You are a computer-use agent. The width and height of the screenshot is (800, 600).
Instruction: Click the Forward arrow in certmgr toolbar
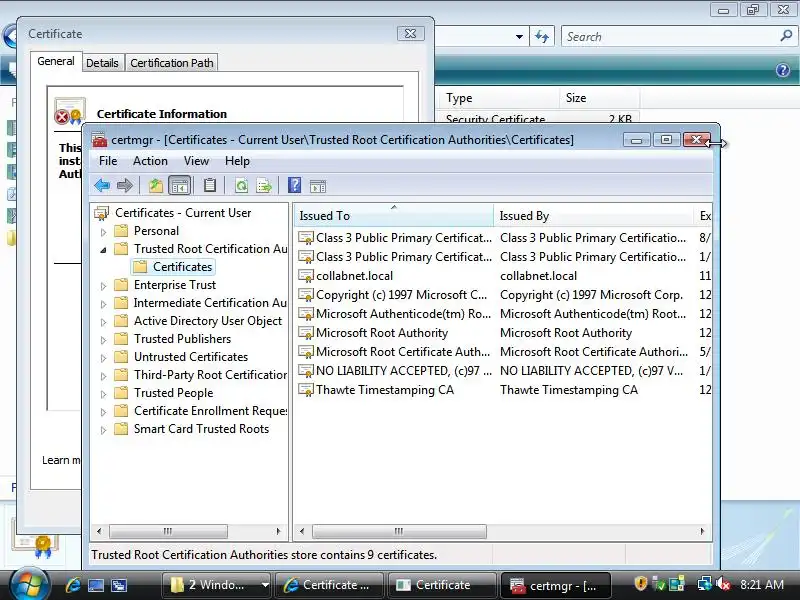[124, 185]
